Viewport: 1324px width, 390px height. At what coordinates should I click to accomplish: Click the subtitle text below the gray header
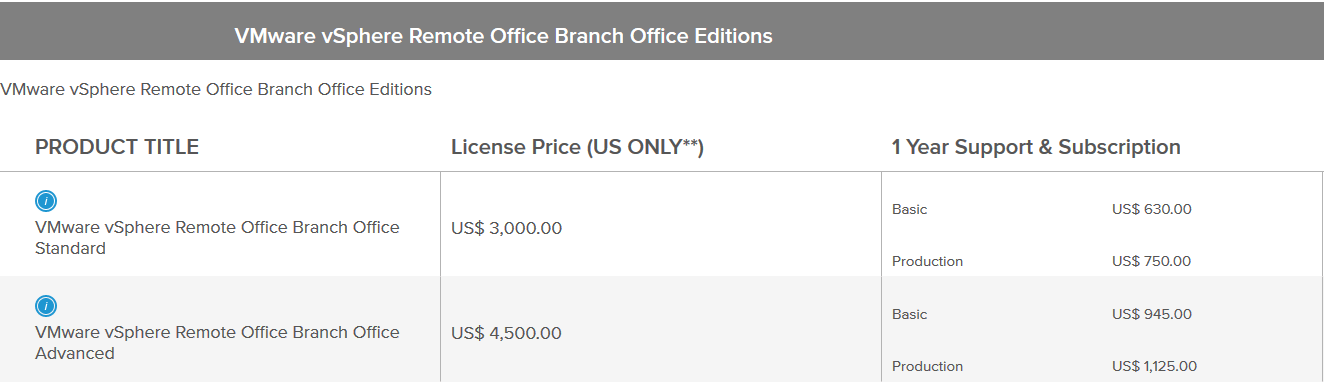[x=216, y=89]
